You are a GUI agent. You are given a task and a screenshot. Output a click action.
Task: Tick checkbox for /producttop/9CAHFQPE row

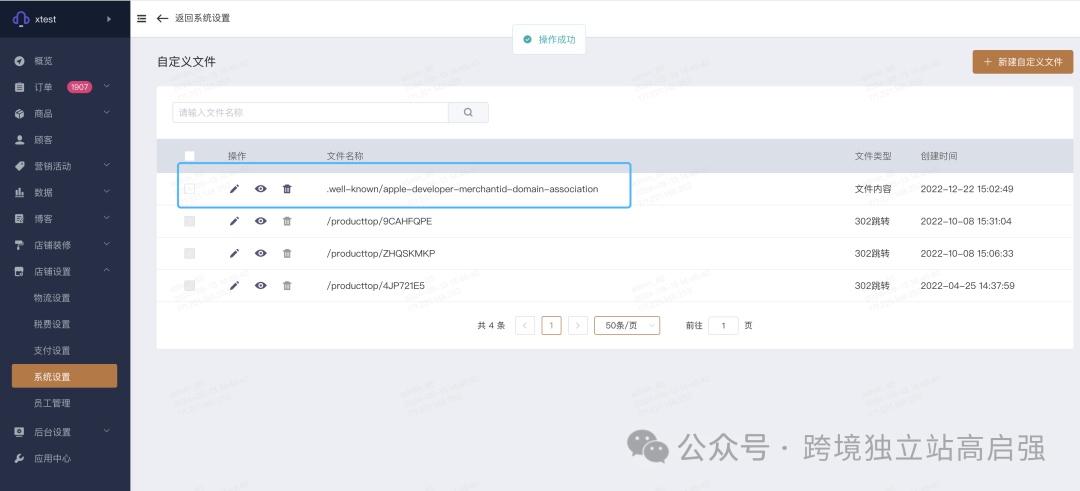coord(189,221)
